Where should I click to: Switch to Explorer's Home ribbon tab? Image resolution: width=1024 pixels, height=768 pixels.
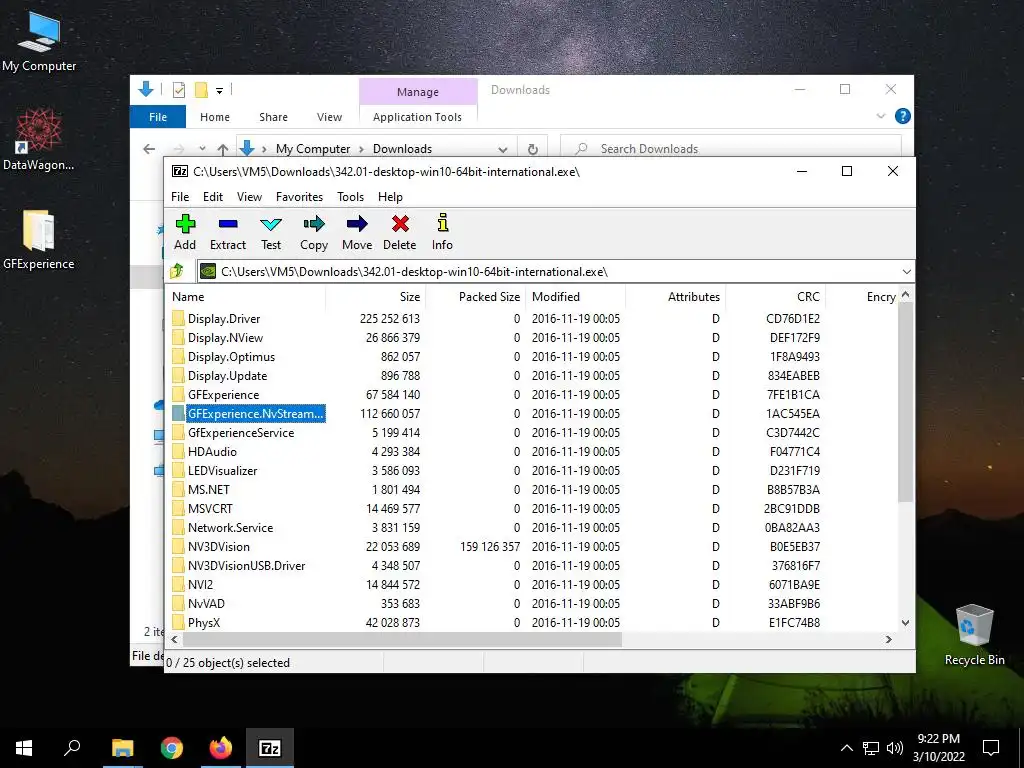tap(215, 117)
